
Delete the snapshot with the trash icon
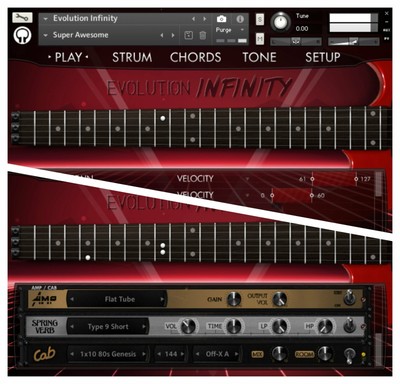coord(203,35)
